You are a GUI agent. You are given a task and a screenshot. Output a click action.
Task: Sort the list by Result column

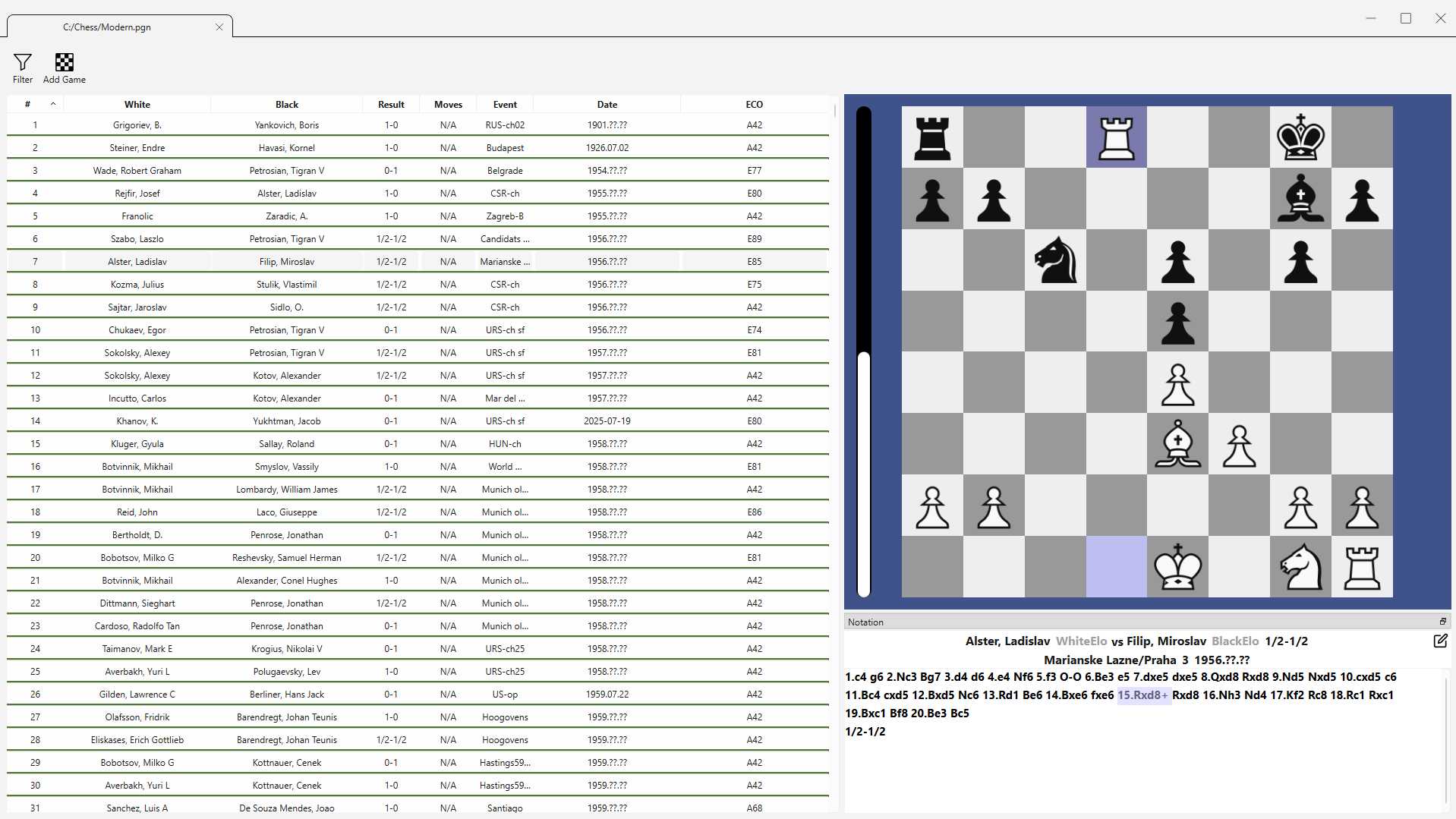[391, 105]
